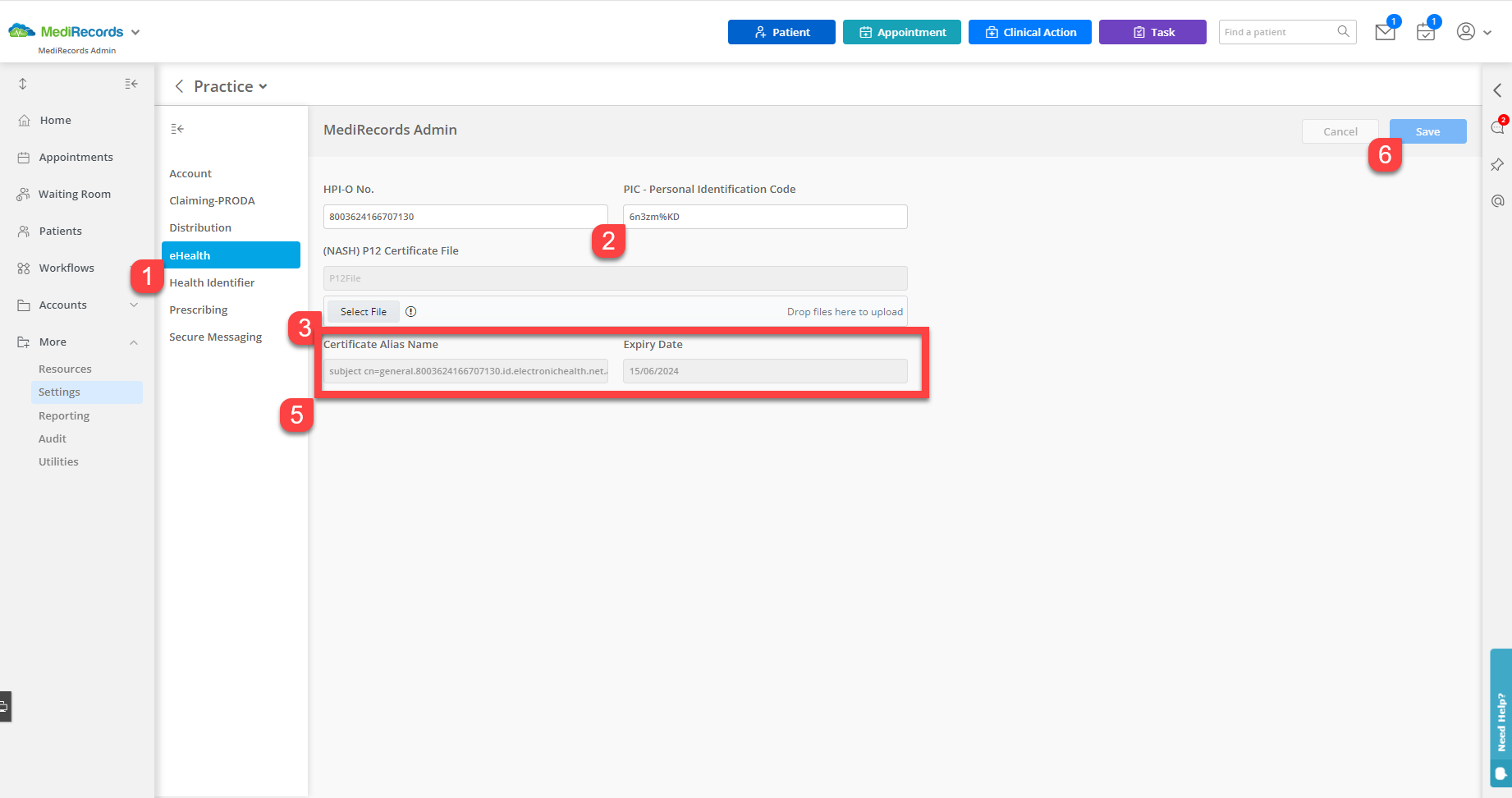This screenshot has width=1512, height=798.
Task: Click the Save button
Action: [1427, 131]
